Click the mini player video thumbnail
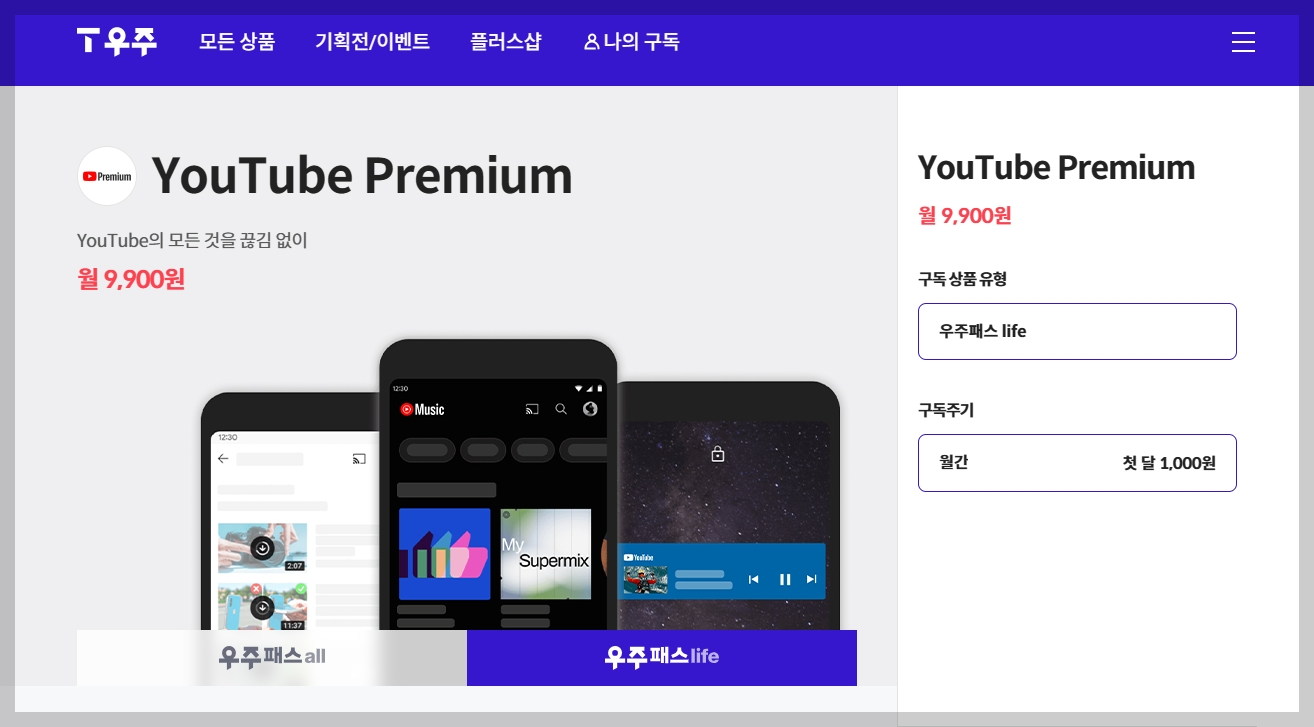The height and width of the screenshot is (727, 1314). (645, 580)
